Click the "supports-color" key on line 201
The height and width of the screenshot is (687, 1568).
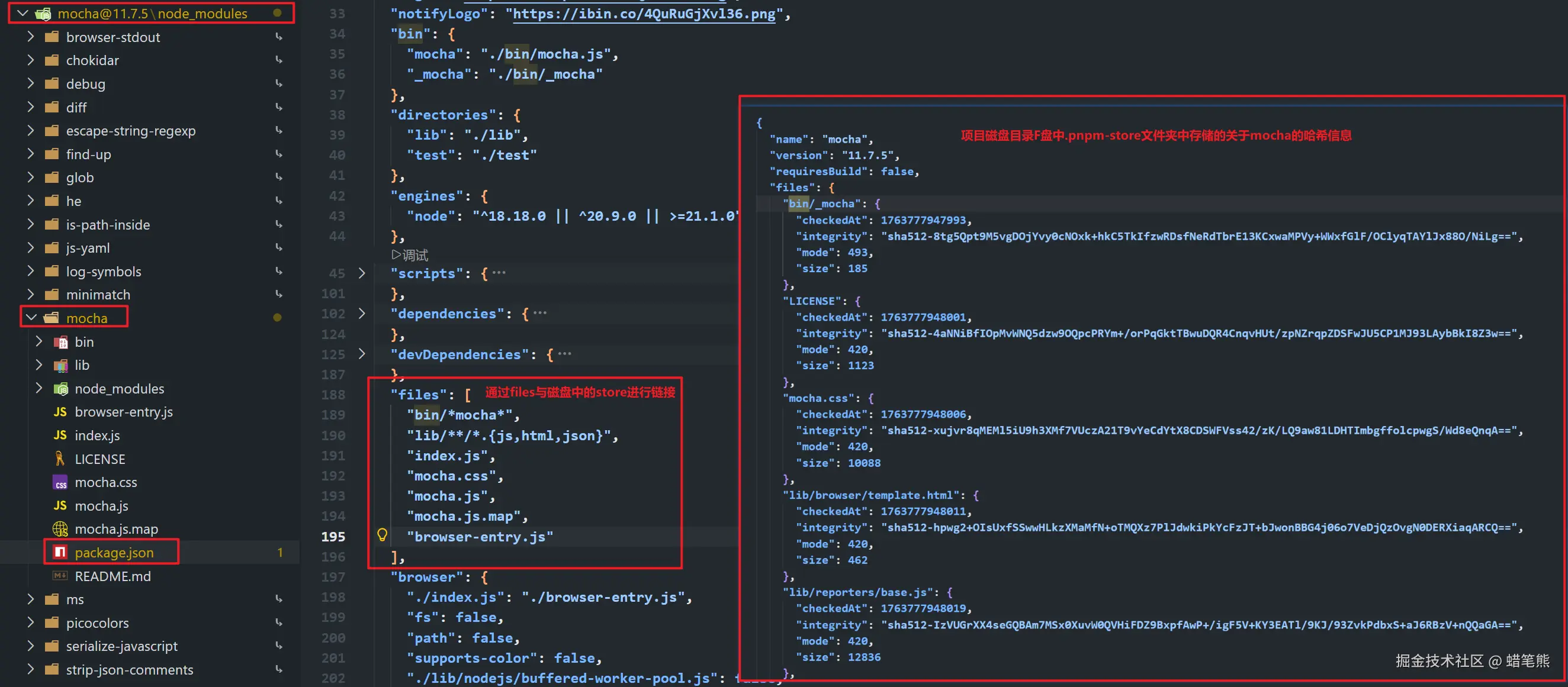[472, 659]
